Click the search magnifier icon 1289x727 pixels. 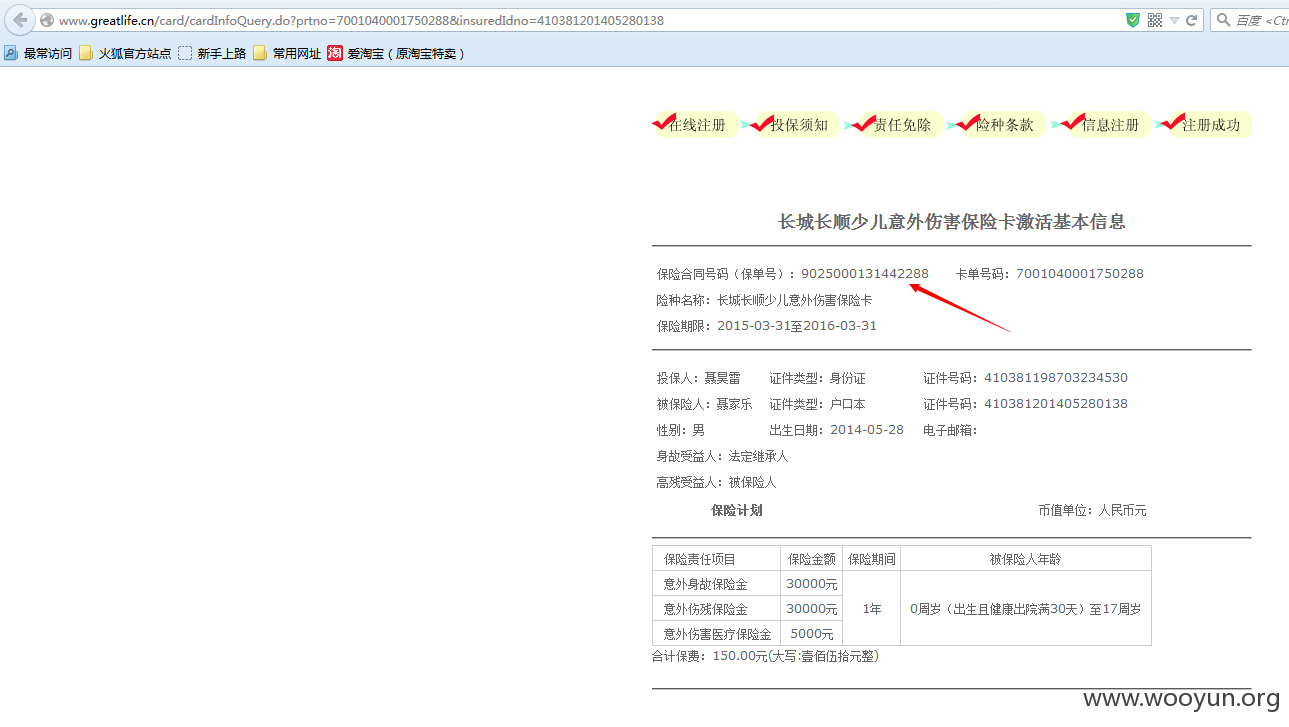point(1224,20)
